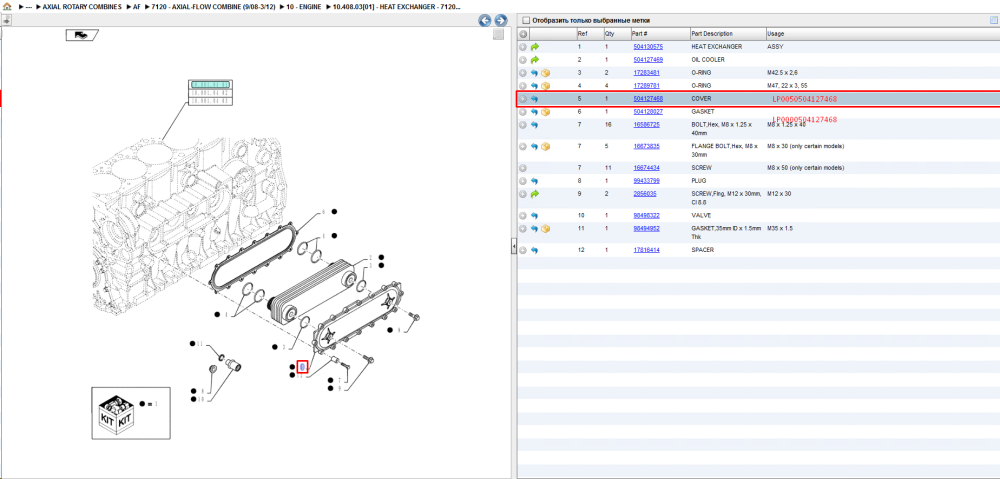Click the grey circle on SPACER row
The height and width of the screenshot is (479, 1000).
tap(523, 250)
